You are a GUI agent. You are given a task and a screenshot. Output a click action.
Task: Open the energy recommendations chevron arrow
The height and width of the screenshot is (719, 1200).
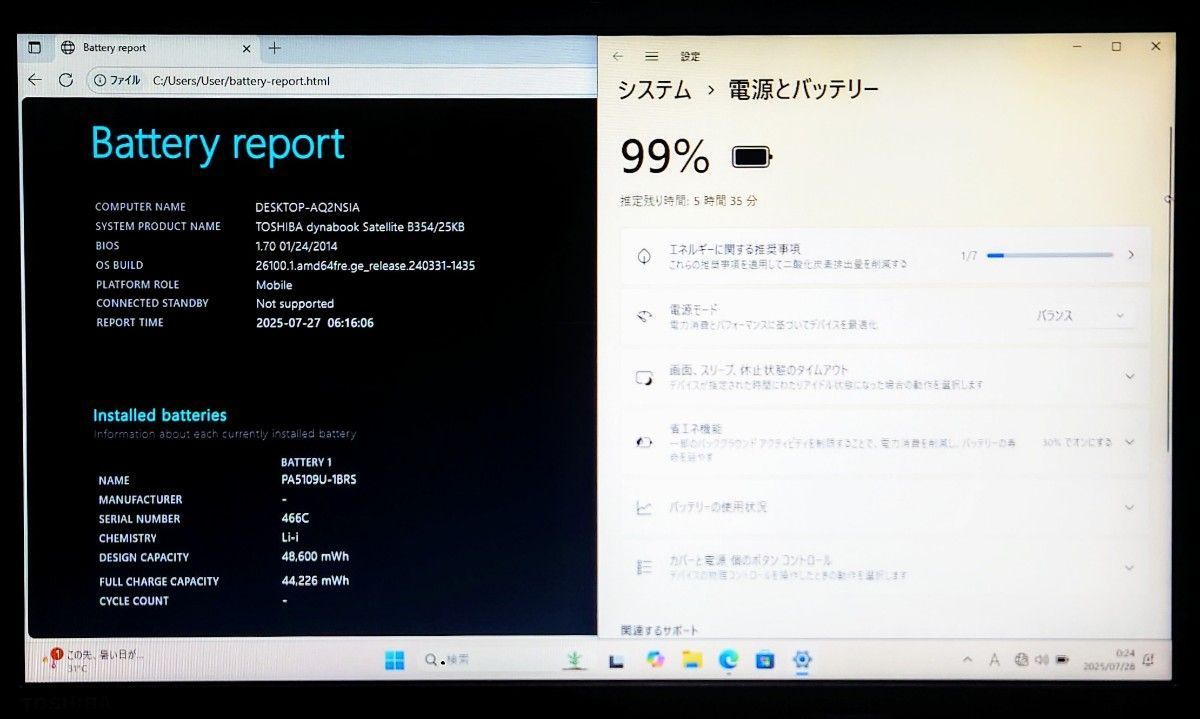coord(1131,255)
